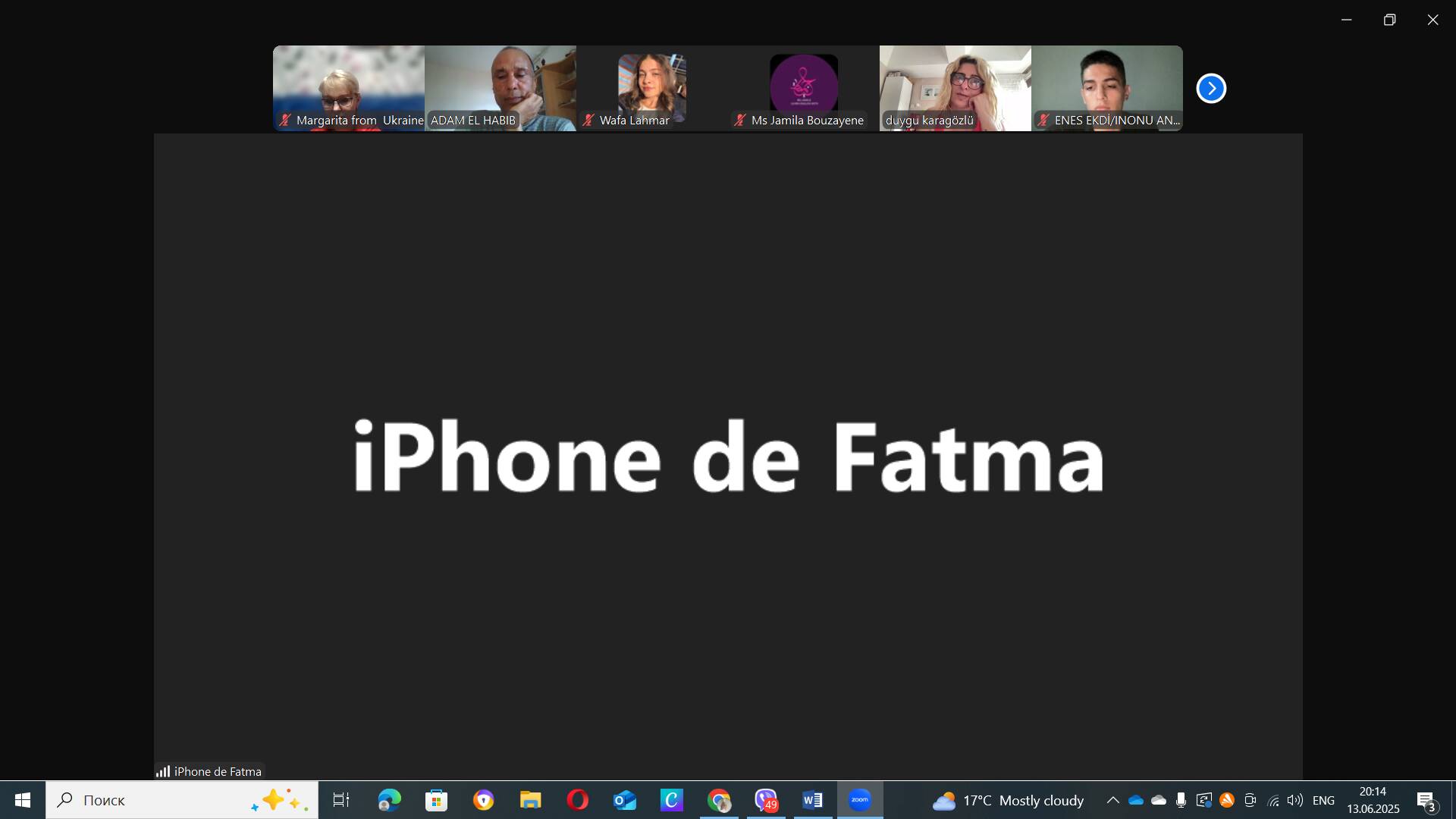Click the Zoom taskbar icon

[x=860, y=800]
